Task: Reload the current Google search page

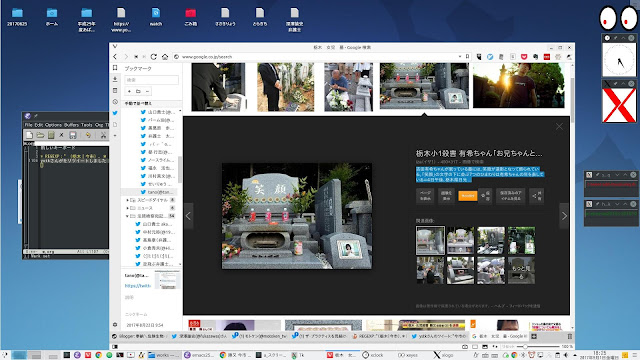Action: pos(153,57)
